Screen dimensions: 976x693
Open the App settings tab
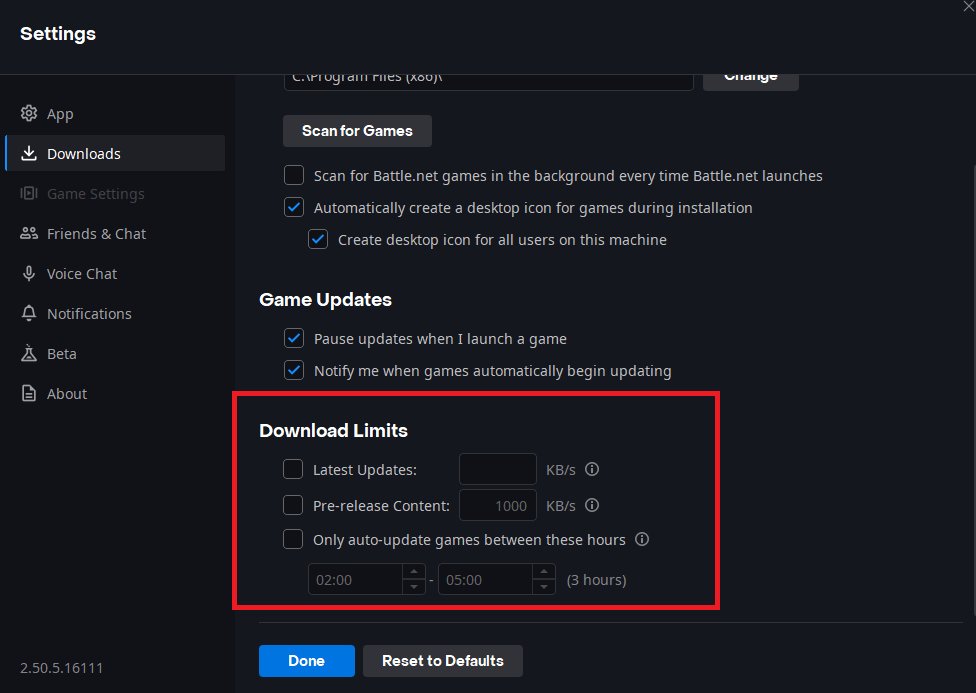[115, 113]
